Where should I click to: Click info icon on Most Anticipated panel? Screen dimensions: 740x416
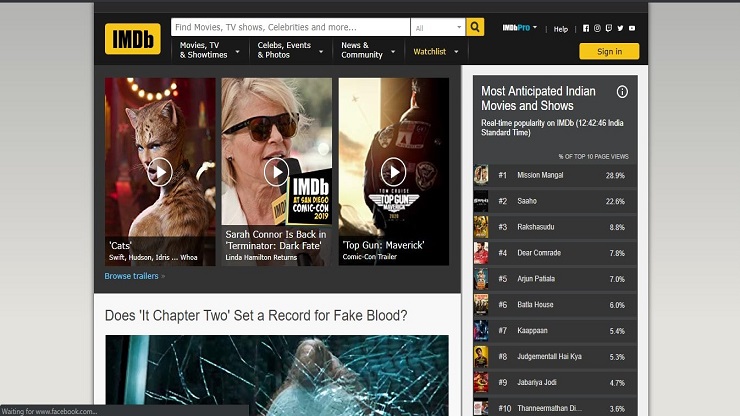[x=622, y=92]
